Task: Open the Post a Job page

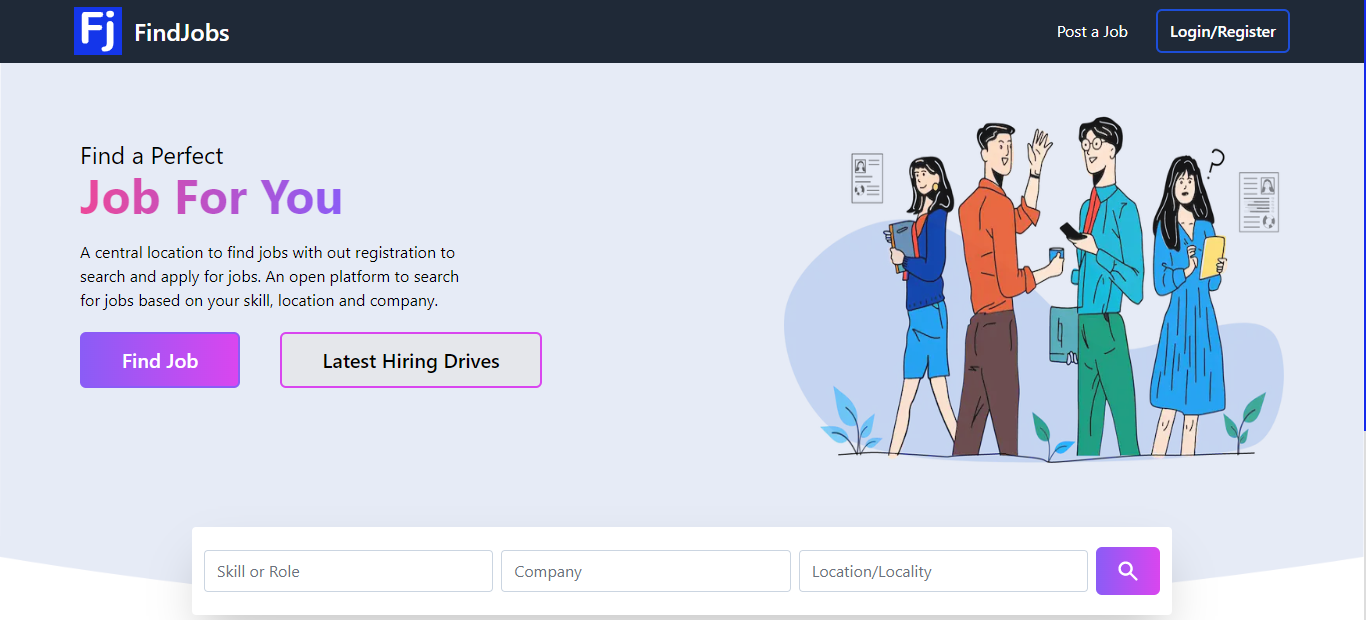Action: (x=1092, y=31)
